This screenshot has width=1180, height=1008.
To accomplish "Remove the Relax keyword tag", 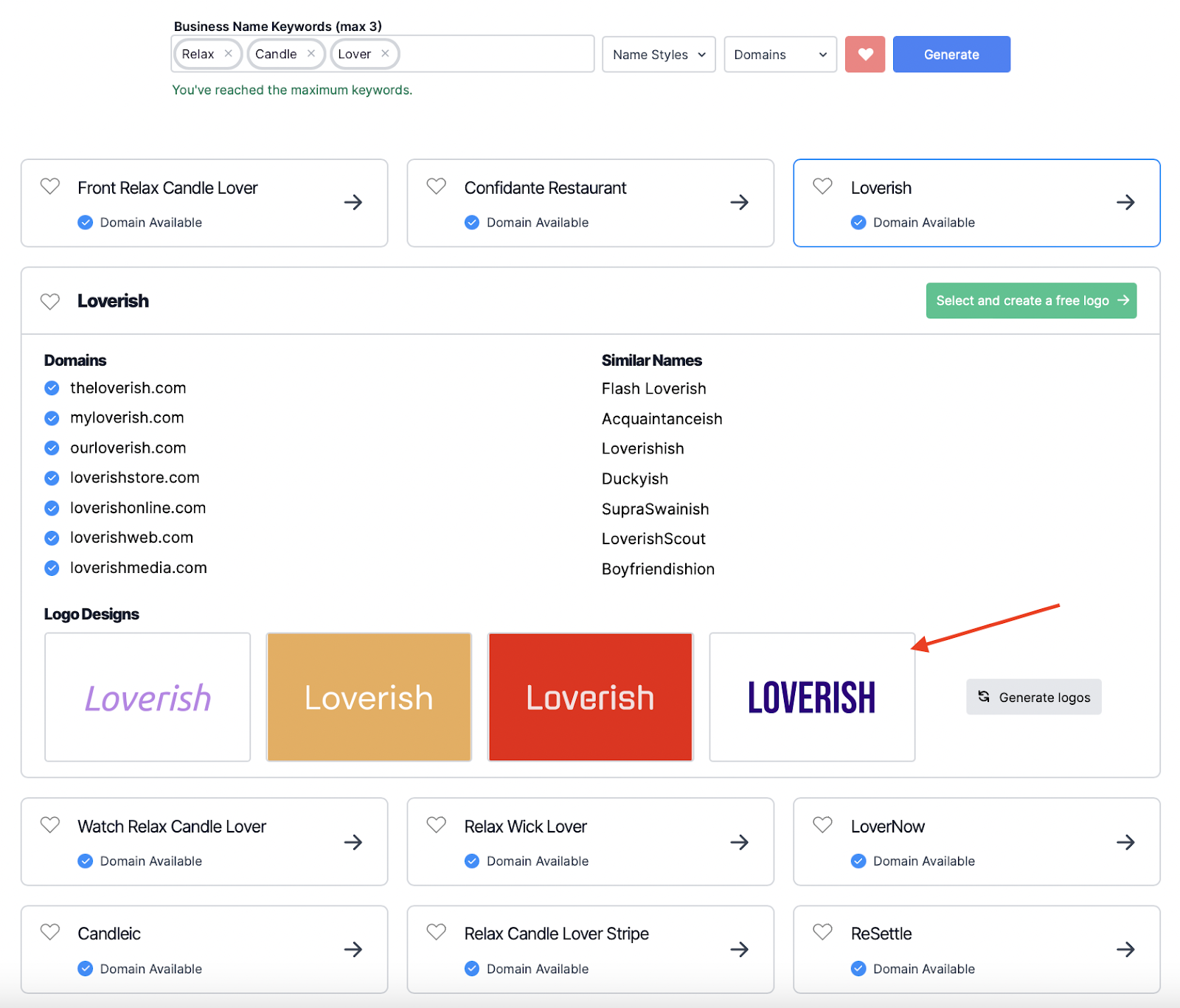I will point(228,54).
